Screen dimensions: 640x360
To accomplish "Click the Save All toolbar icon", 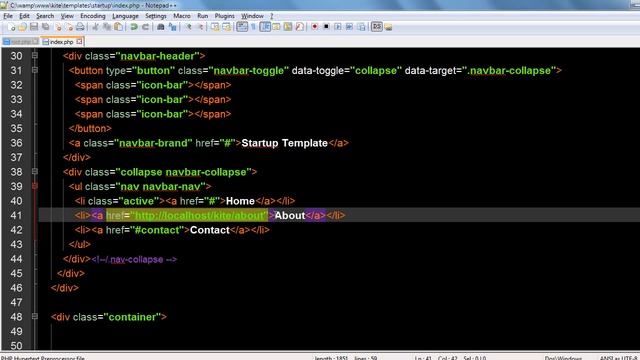I will pyautogui.click(x=46, y=27).
